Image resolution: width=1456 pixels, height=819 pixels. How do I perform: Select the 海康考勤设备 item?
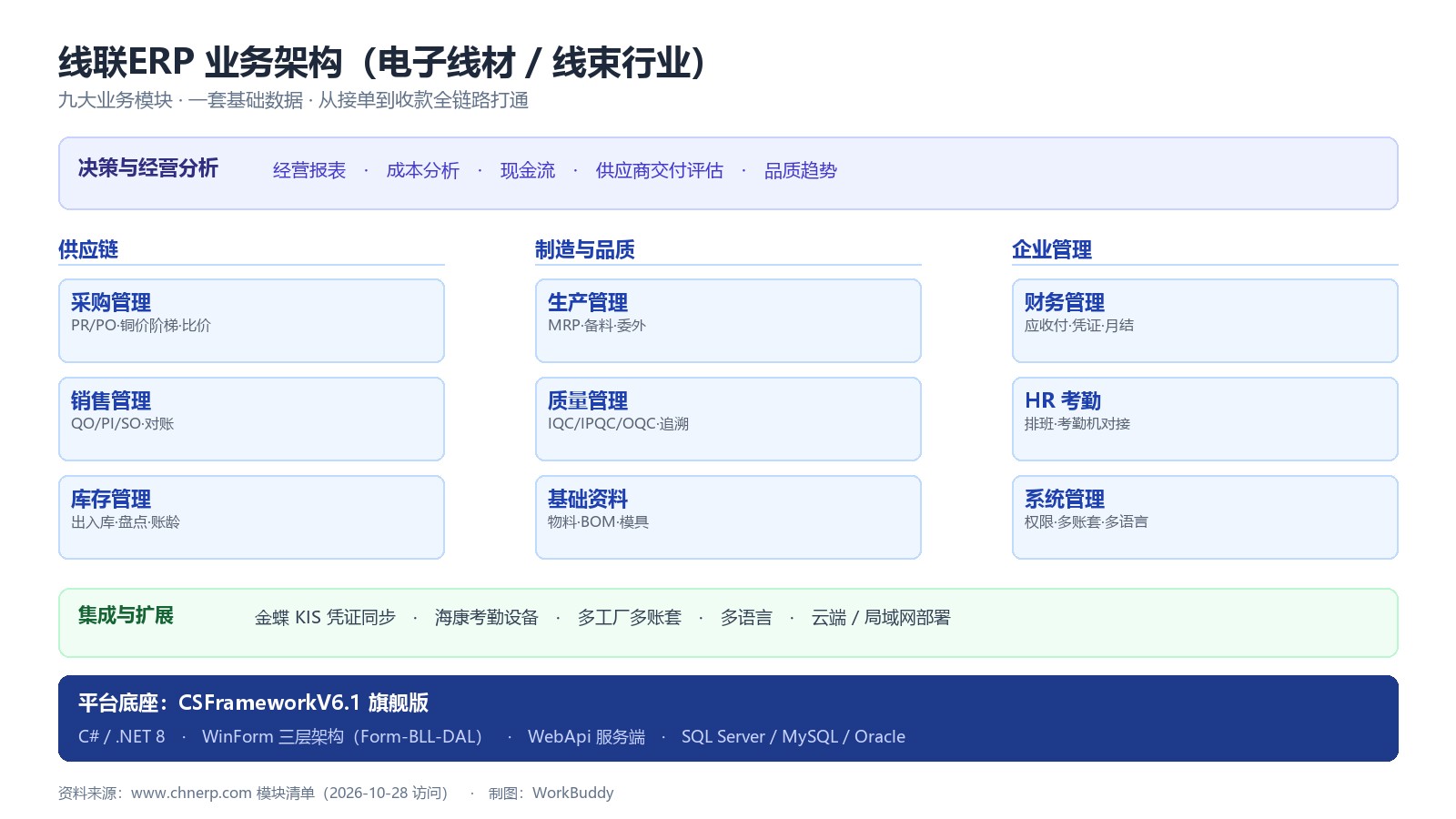point(487,618)
